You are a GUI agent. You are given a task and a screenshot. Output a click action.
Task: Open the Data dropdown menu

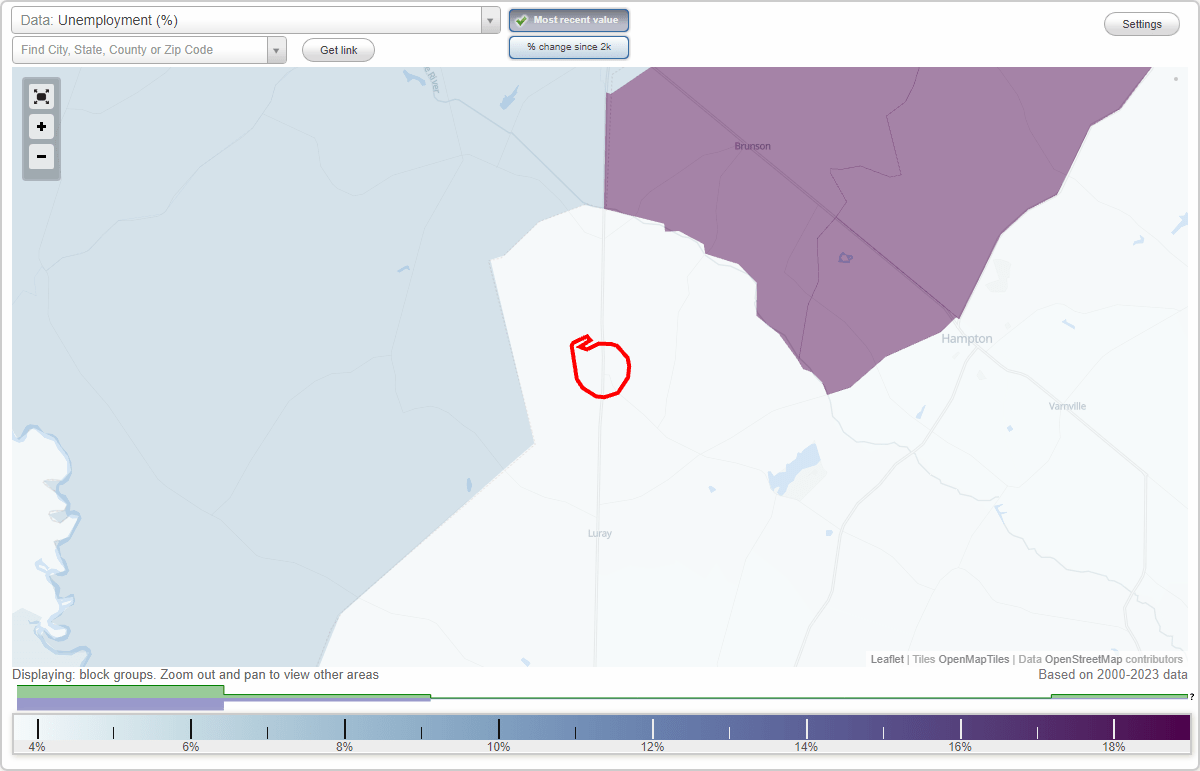click(489, 19)
